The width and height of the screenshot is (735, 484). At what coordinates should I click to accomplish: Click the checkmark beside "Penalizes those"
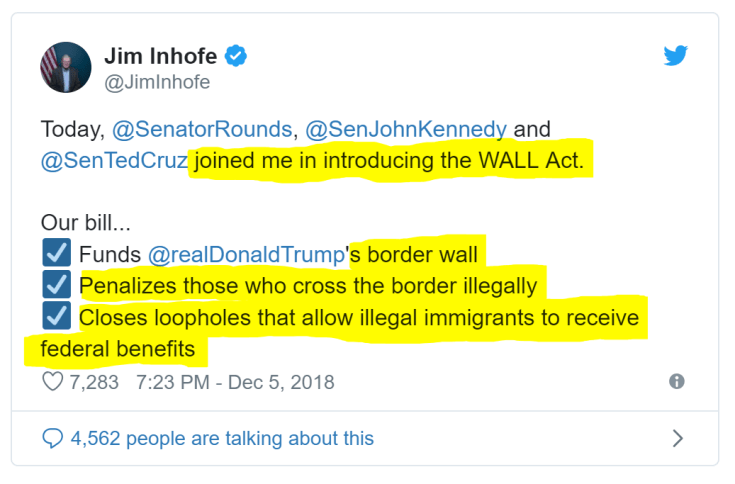coord(57,286)
